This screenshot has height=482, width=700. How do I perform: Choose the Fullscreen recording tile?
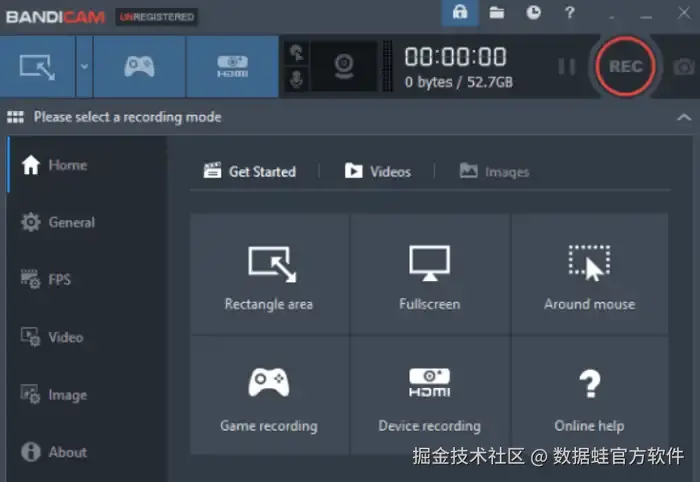coord(430,274)
